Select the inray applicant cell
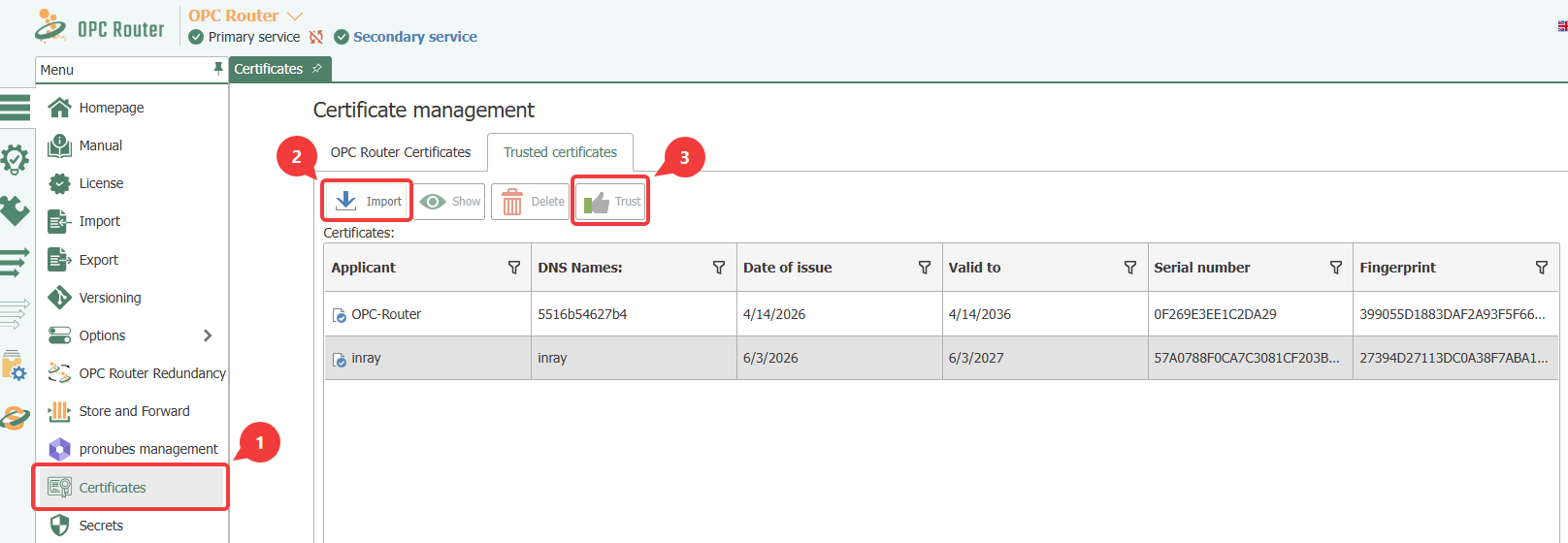The image size is (1568, 543). (428, 358)
